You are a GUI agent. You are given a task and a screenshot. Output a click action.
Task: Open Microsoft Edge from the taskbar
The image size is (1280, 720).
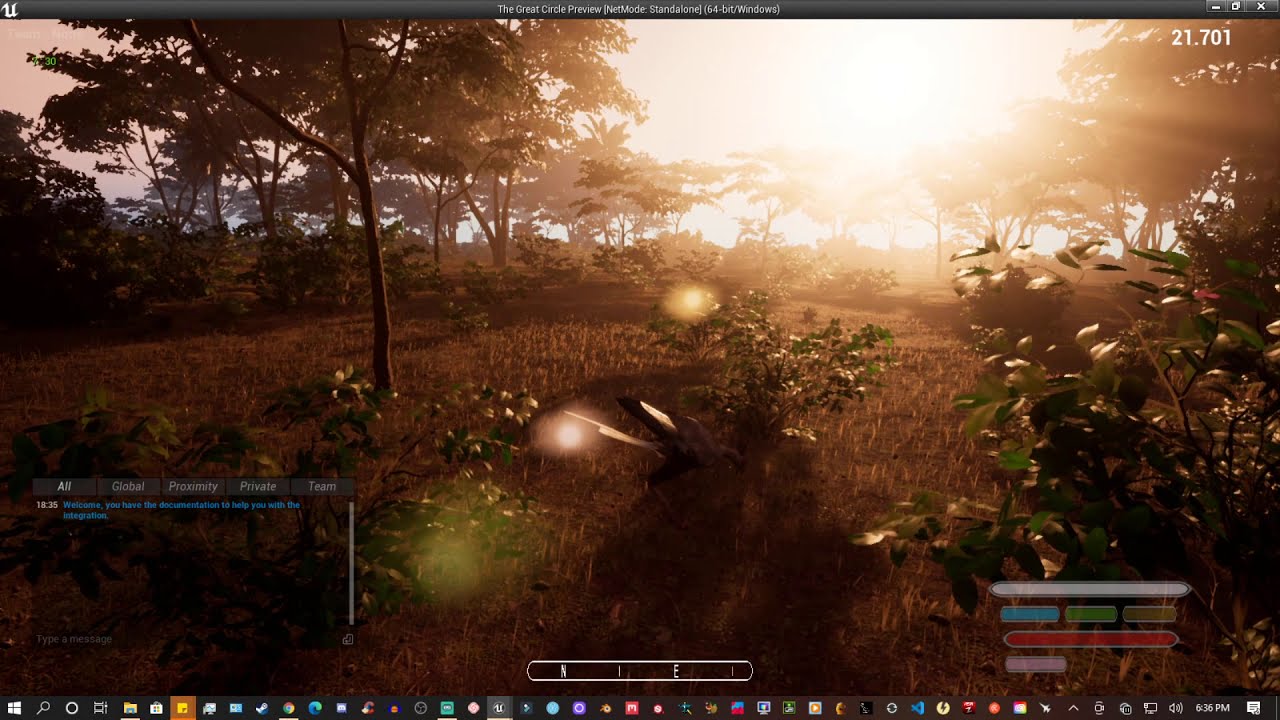[315, 708]
